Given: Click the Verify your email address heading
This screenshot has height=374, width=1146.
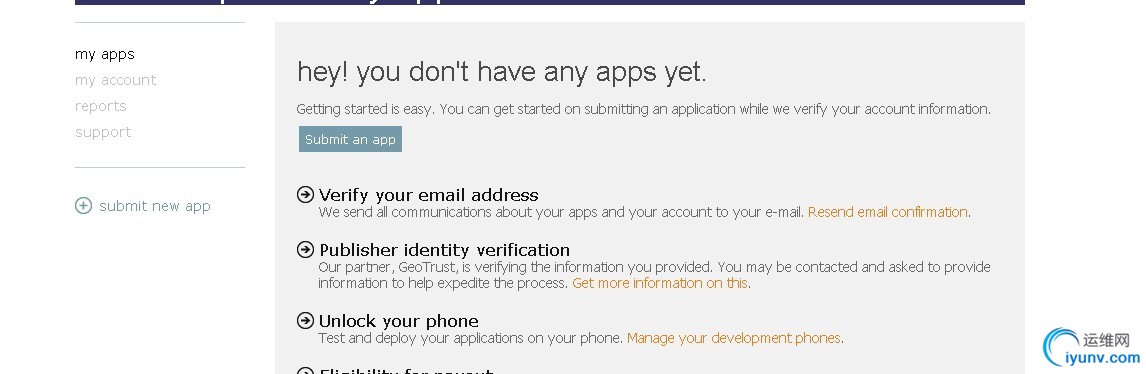Looking at the screenshot, I should [428, 195].
